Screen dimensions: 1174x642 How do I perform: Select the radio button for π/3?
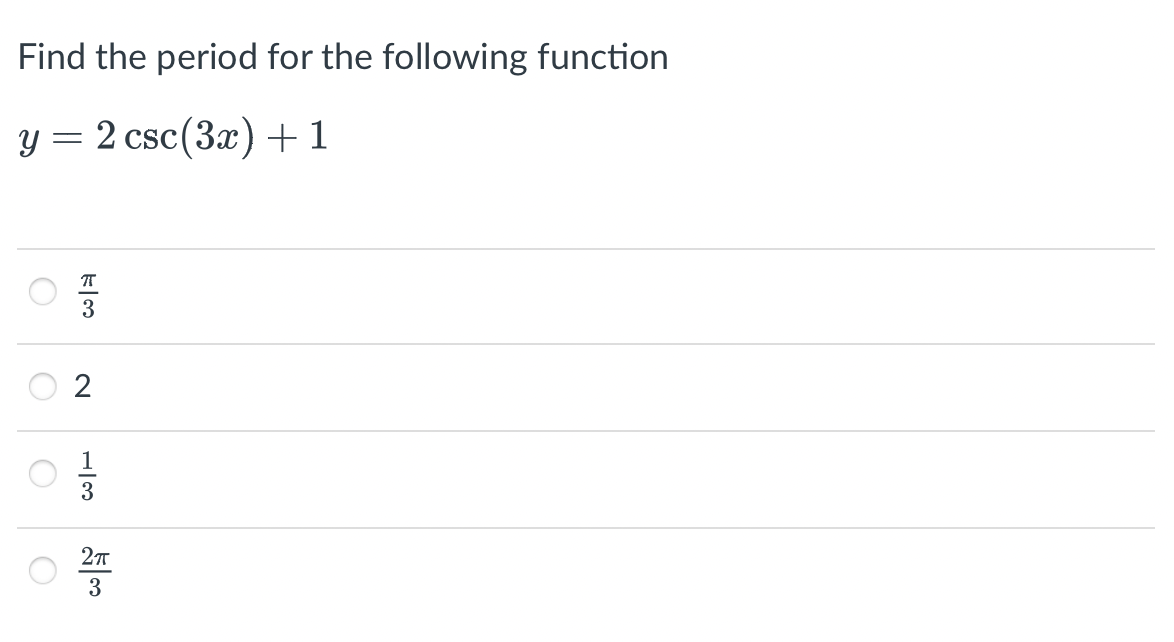(x=43, y=291)
